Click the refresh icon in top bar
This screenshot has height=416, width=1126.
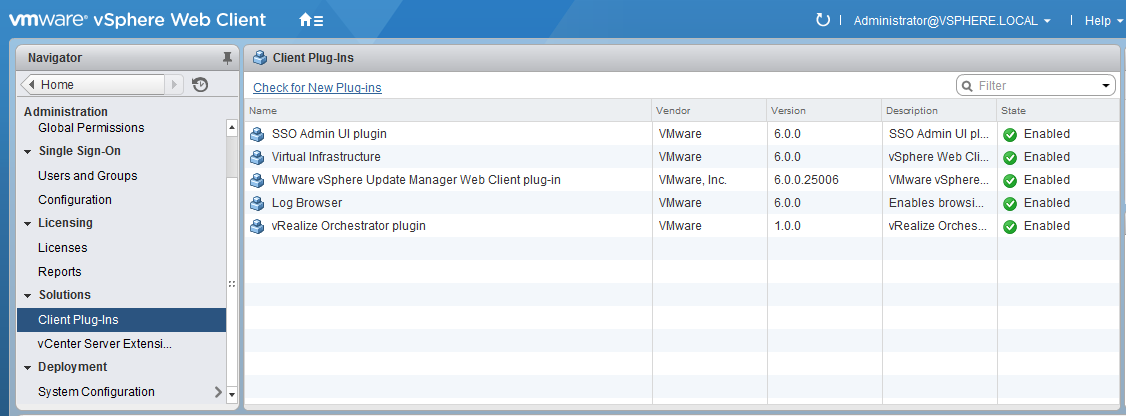point(823,20)
